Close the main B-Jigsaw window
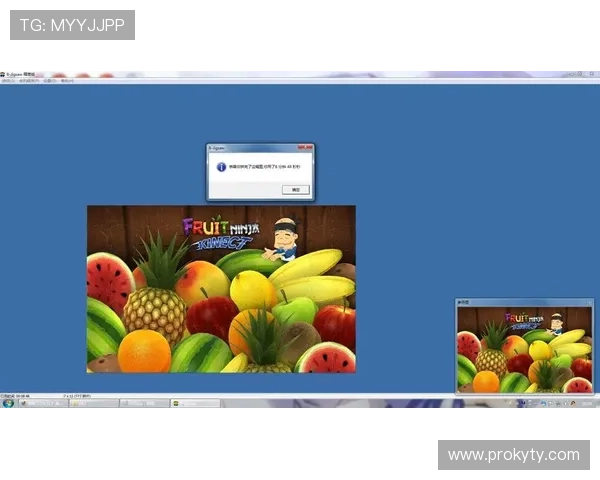The width and height of the screenshot is (600, 480). click(592, 73)
